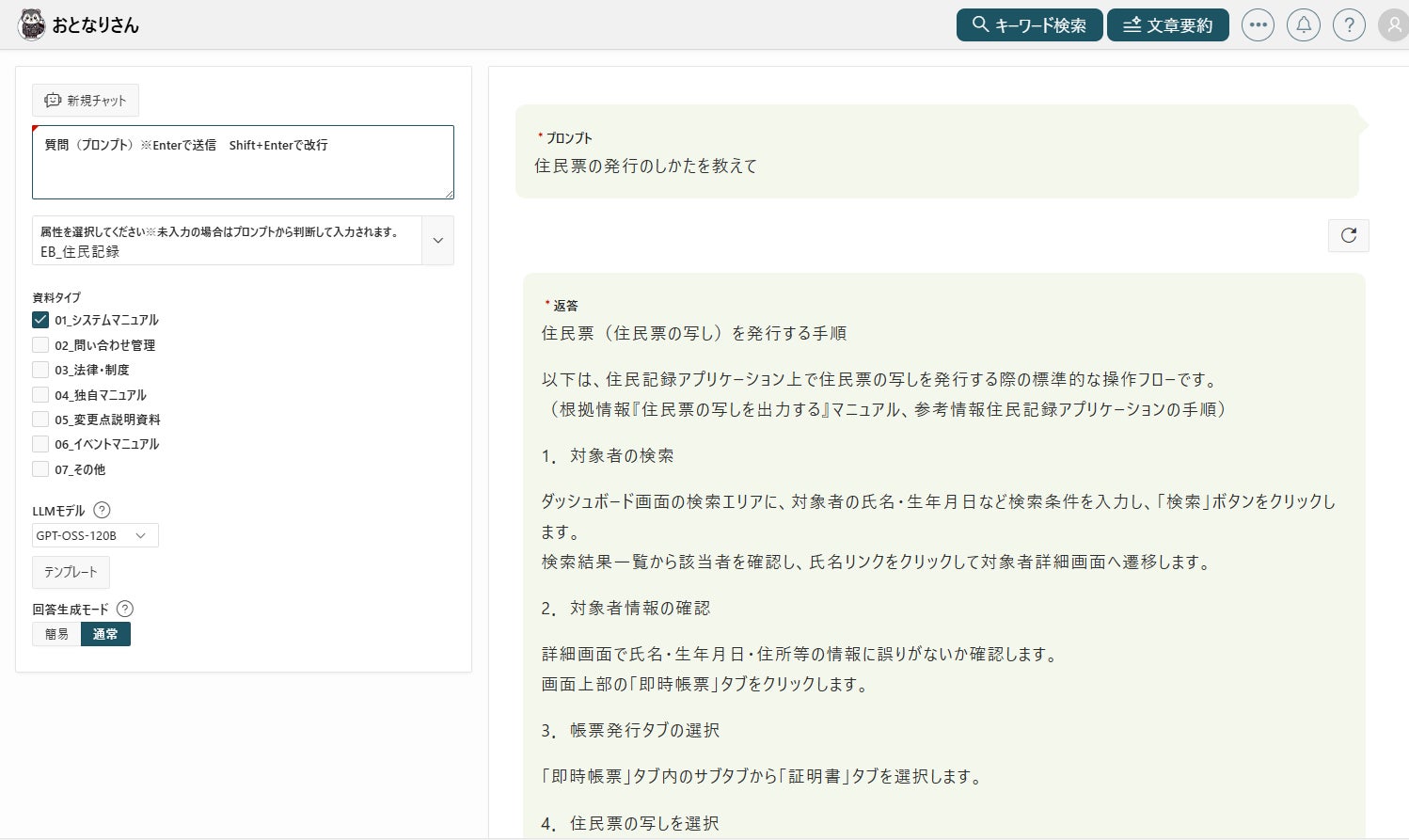
Task: Tick the 07_その他 checkbox
Action: [40, 469]
